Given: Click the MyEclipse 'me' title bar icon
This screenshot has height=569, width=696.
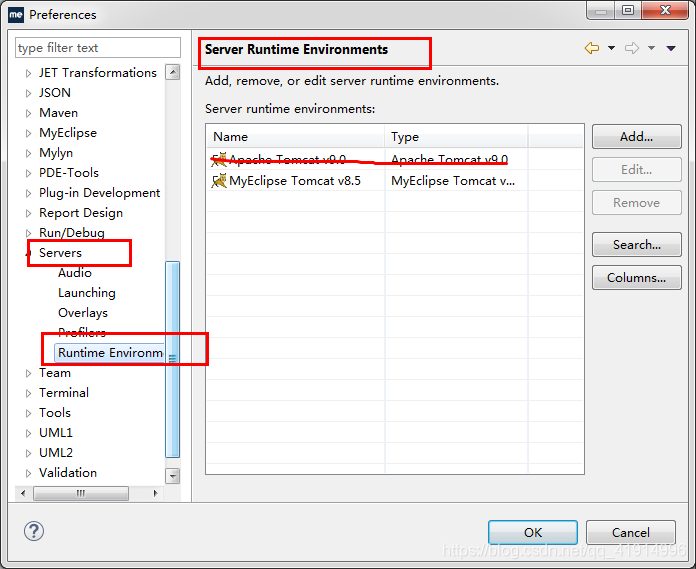Looking at the screenshot, I should point(16,15).
